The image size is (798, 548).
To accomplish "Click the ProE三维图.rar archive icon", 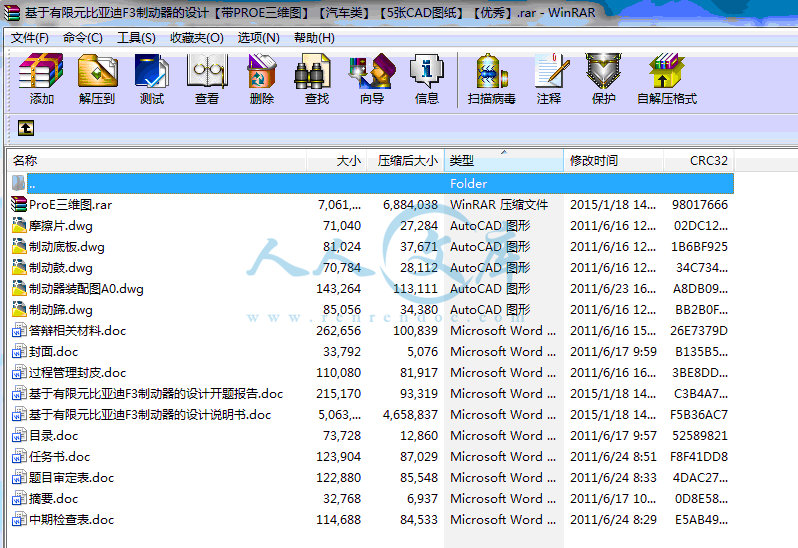I will pyautogui.click(x=19, y=205).
